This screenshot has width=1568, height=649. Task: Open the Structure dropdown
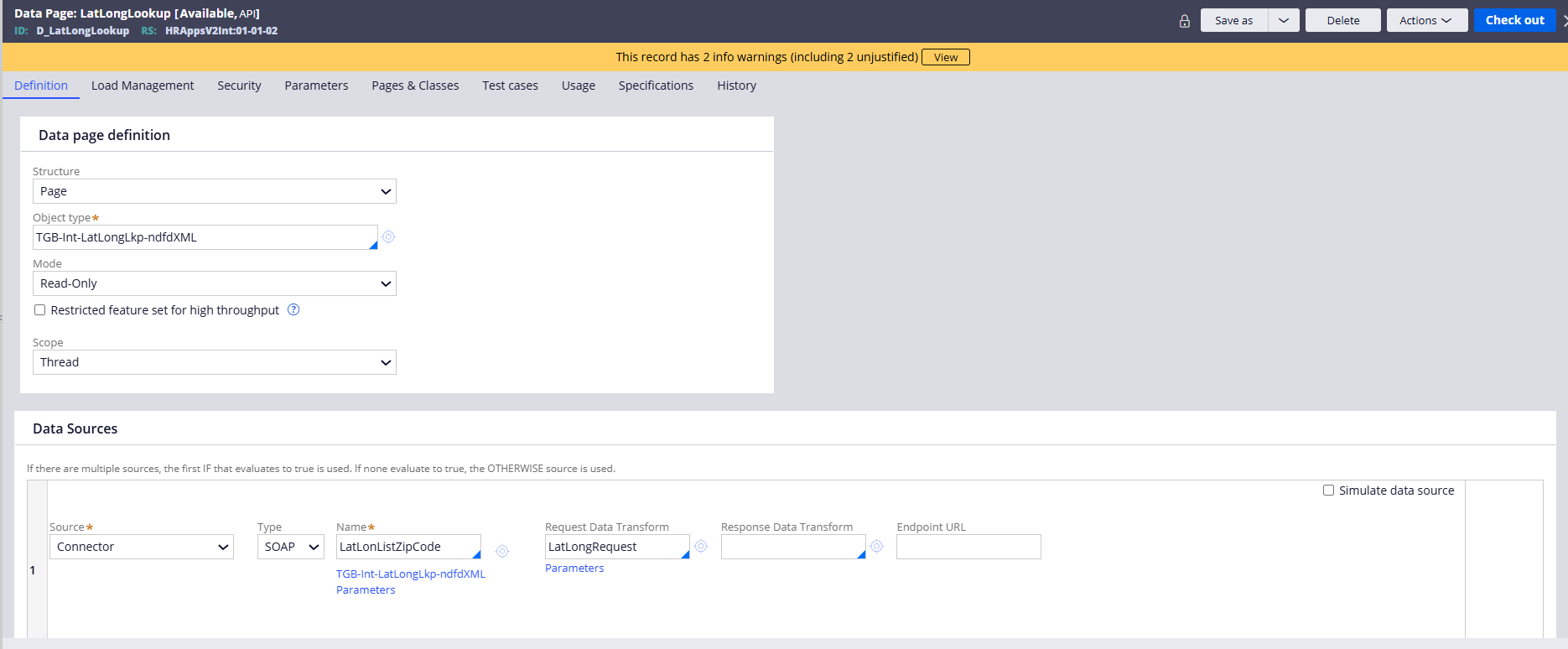pyautogui.click(x=214, y=191)
